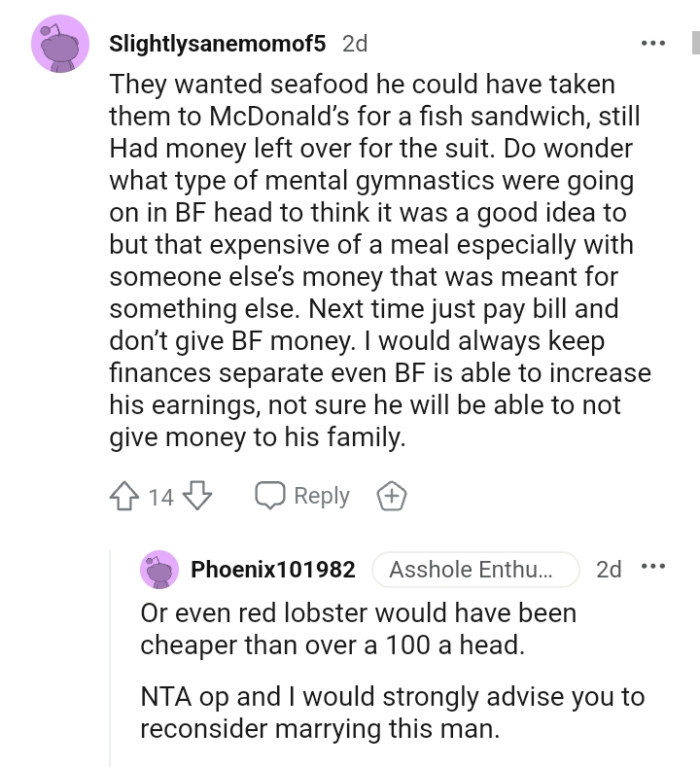The height and width of the screenshot is (767, 700).
Task: Downvote Slightlysanemomof5's comment
Action: [198, 496]
